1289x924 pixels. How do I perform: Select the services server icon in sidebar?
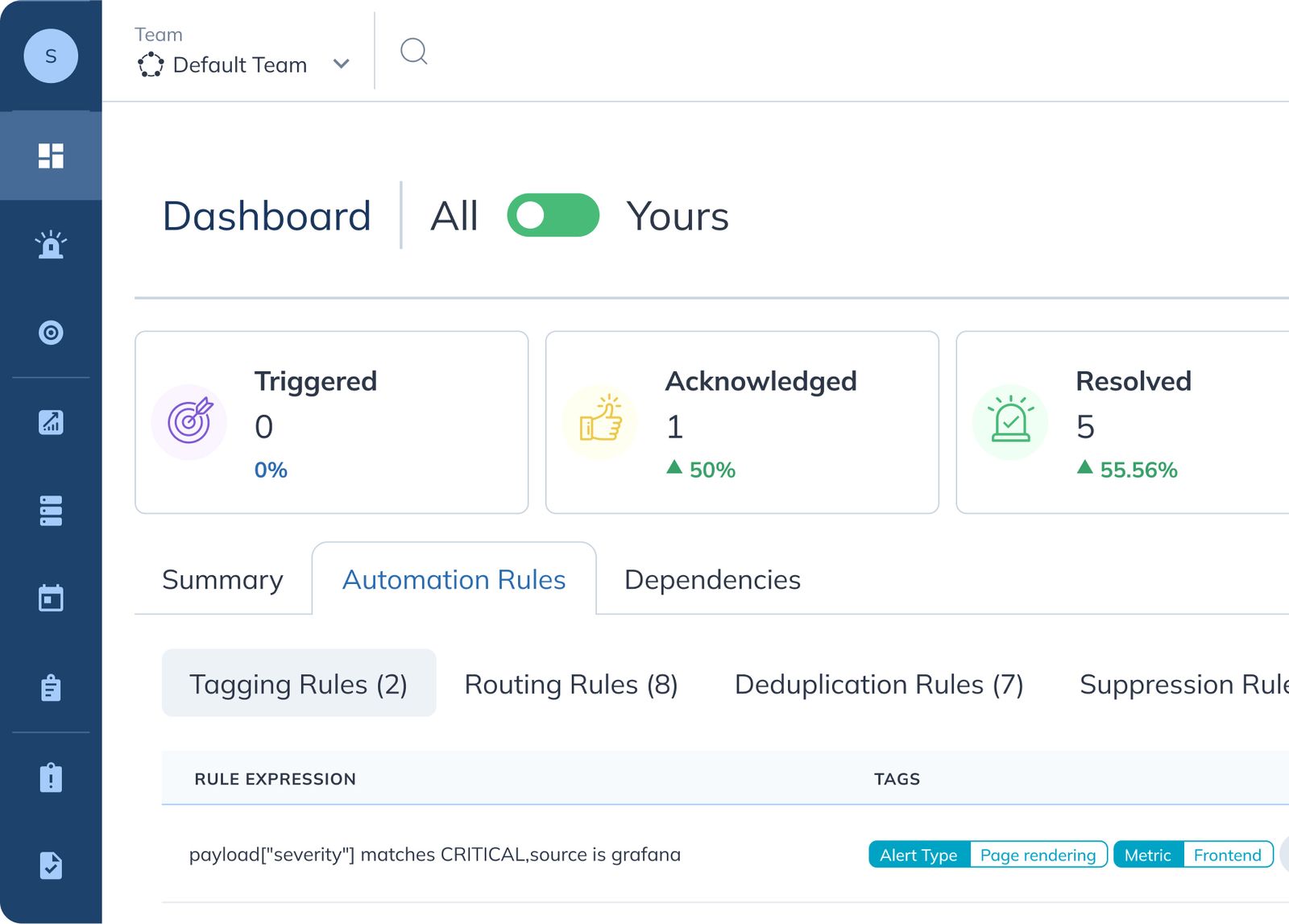tap(52, 510)
